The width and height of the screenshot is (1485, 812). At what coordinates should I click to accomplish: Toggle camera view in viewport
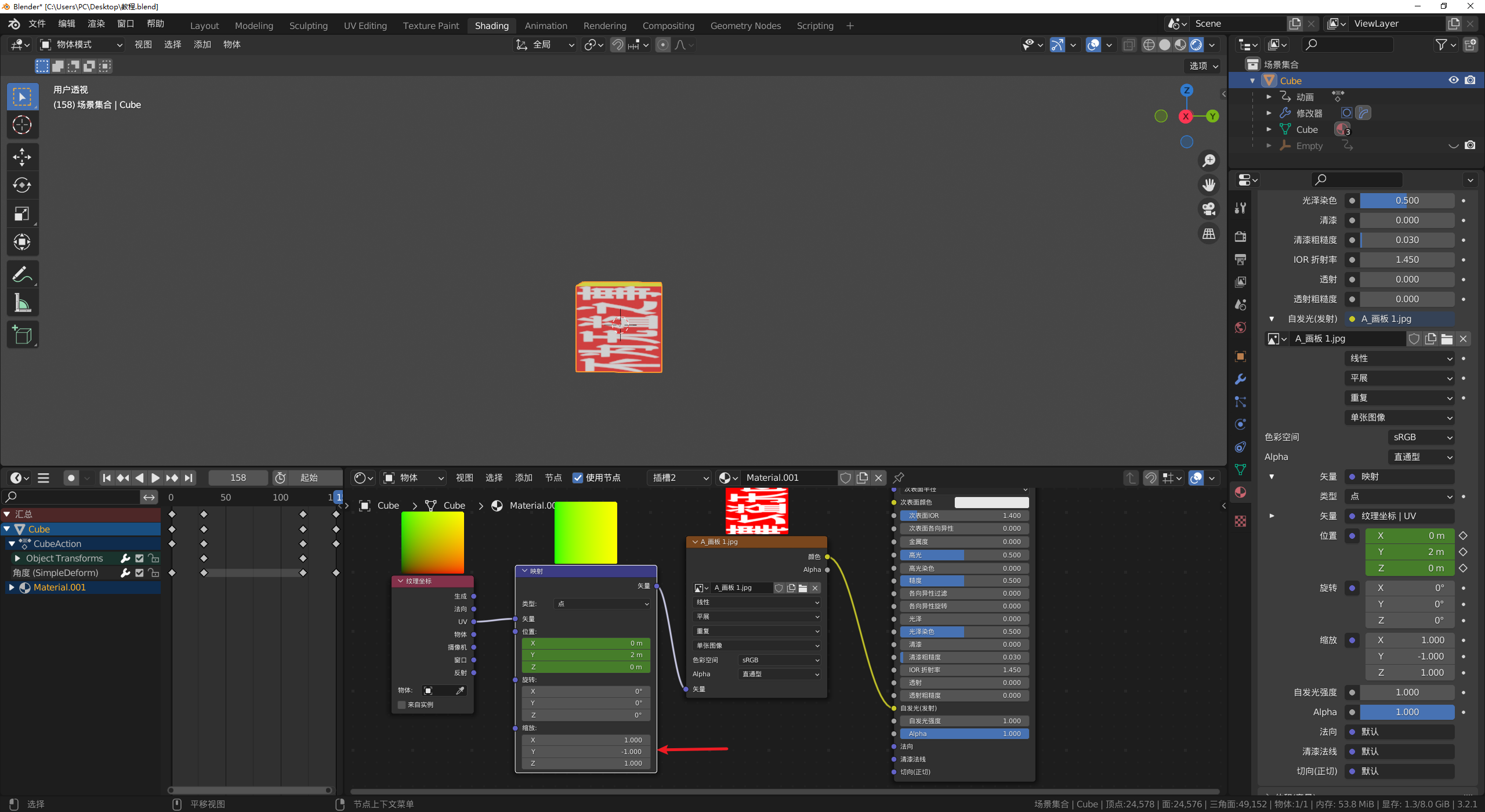[x=1209, y=209]
